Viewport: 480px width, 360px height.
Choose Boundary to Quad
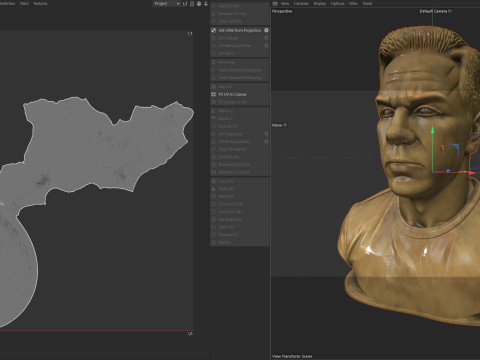[x=240, y=172]
